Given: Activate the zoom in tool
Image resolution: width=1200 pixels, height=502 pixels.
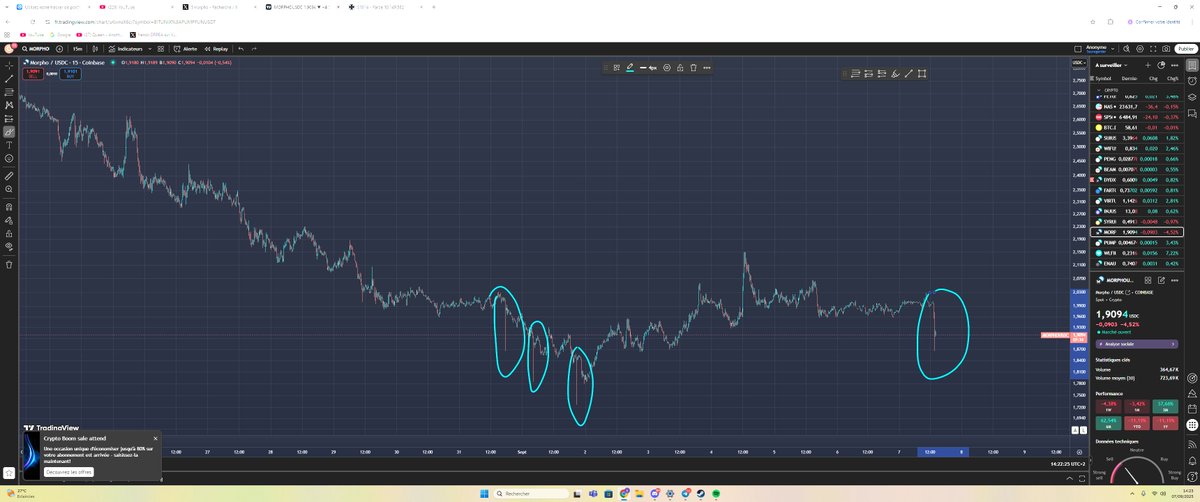Looking at the screenshot, I should pyautogui.click(x=9, y=188).
